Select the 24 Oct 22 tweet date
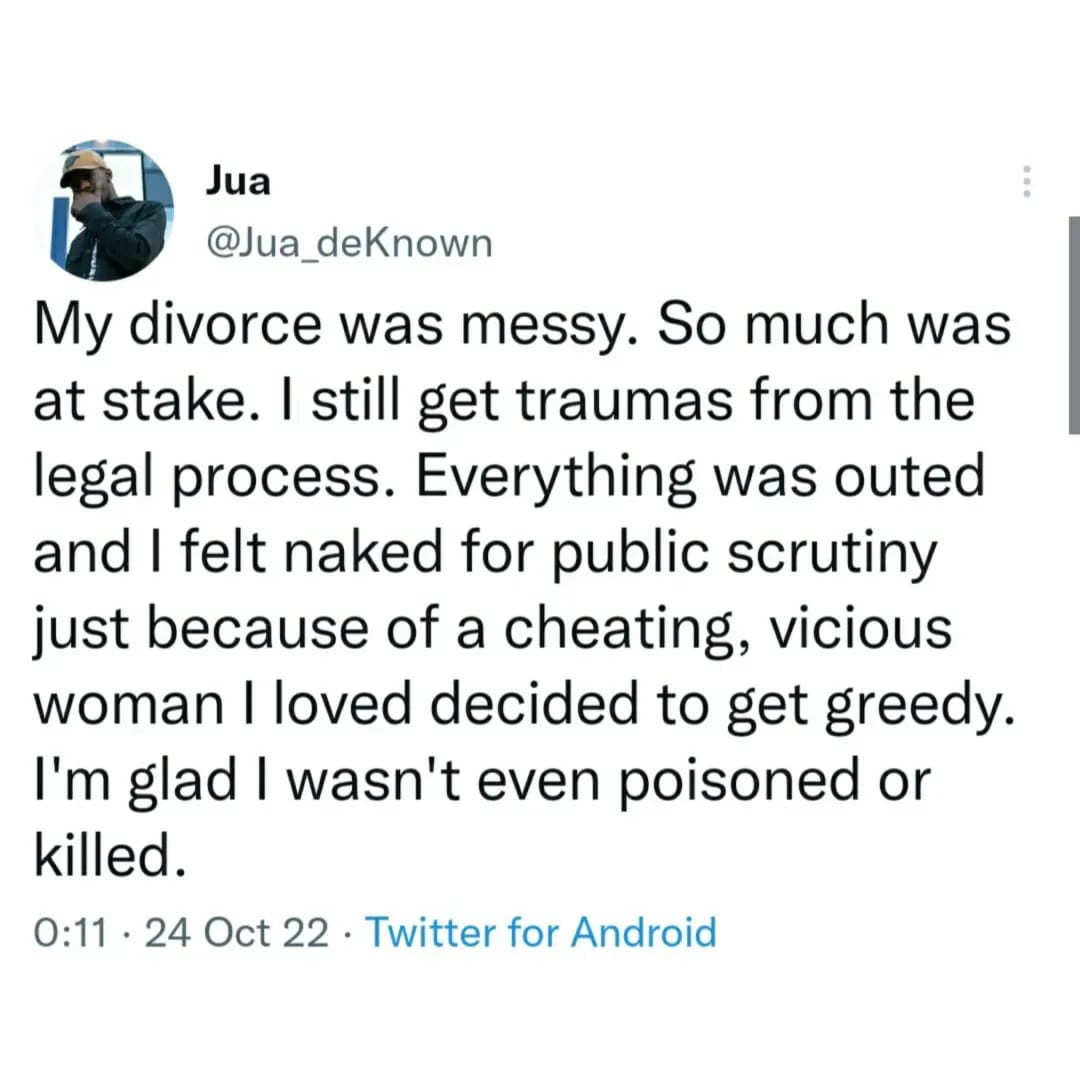Screen dimensions: 1080x1080 pos(236,933)
